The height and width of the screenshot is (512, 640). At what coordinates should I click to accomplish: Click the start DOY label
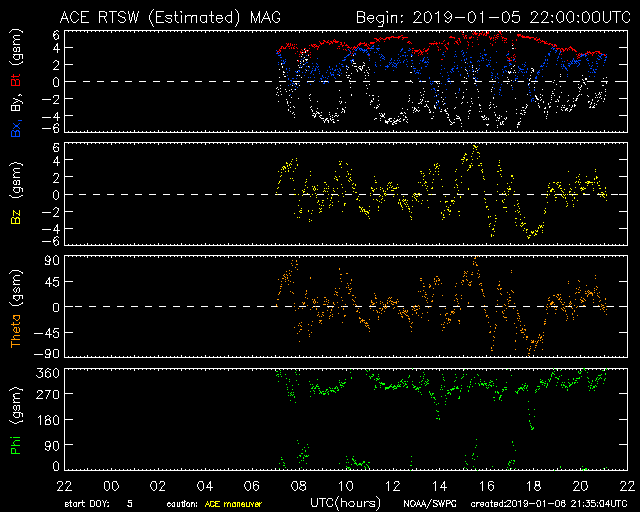tap(88, 502)
